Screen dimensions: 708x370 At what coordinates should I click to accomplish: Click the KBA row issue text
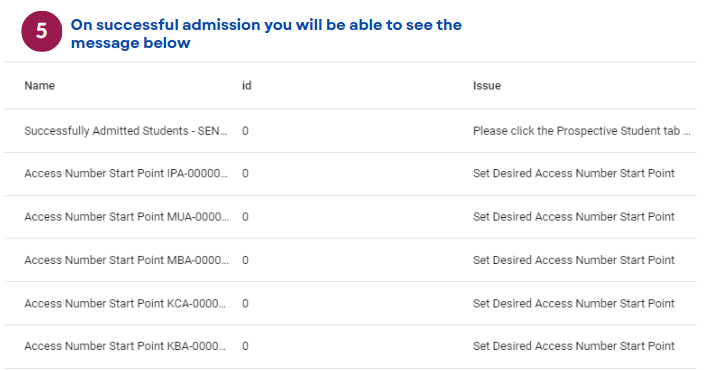tap(573, 346)
